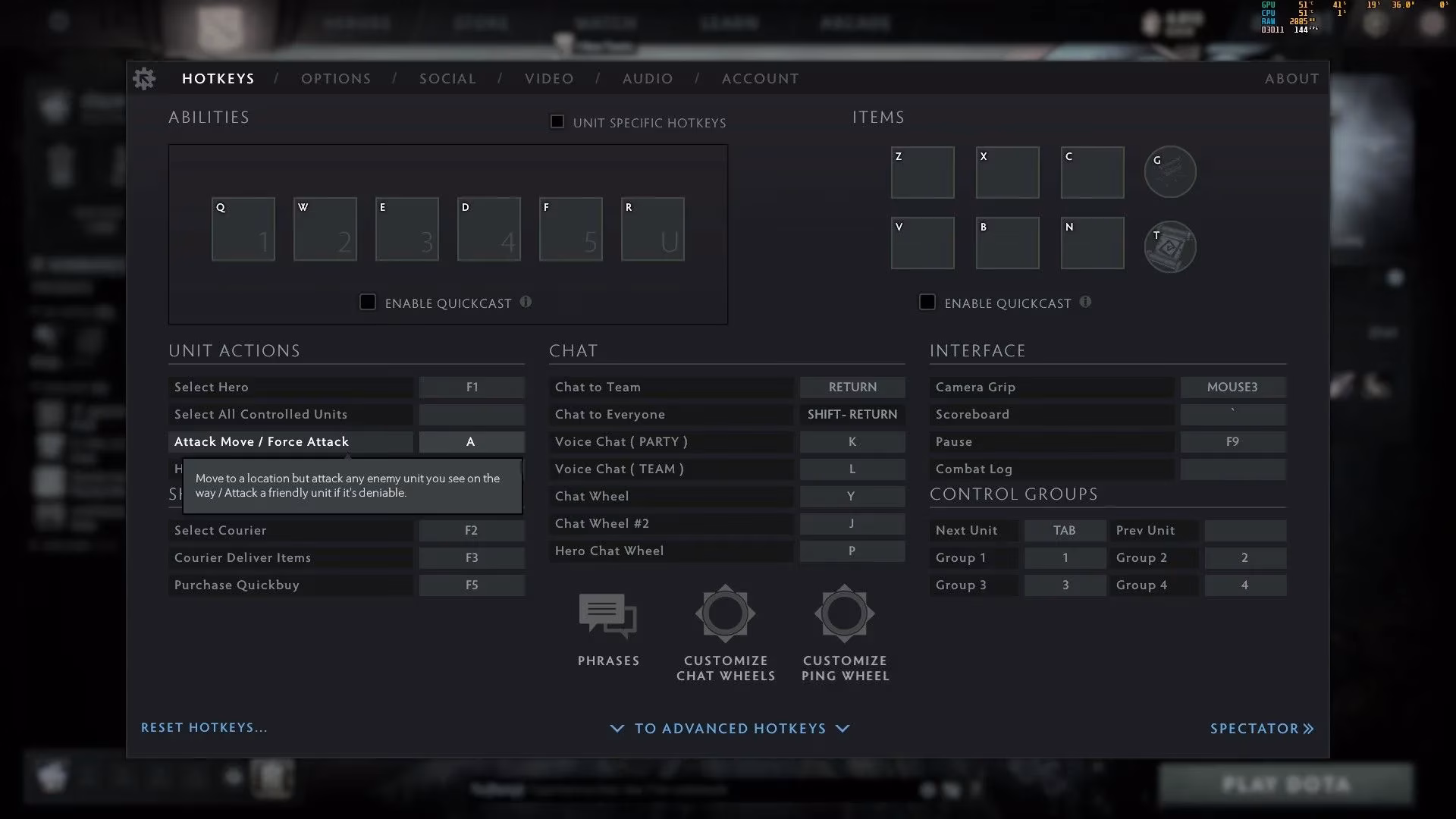Enable Quickcast for items

coord(927,302)
